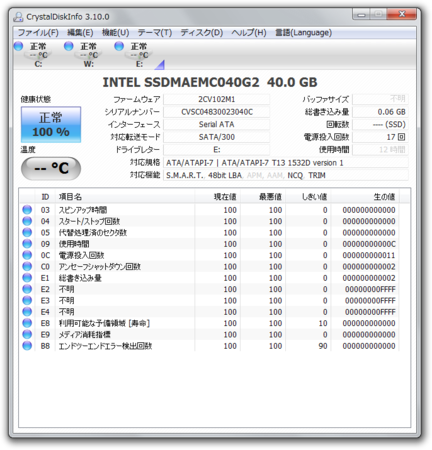Click raw value 000000000011

tap(369, 255)
